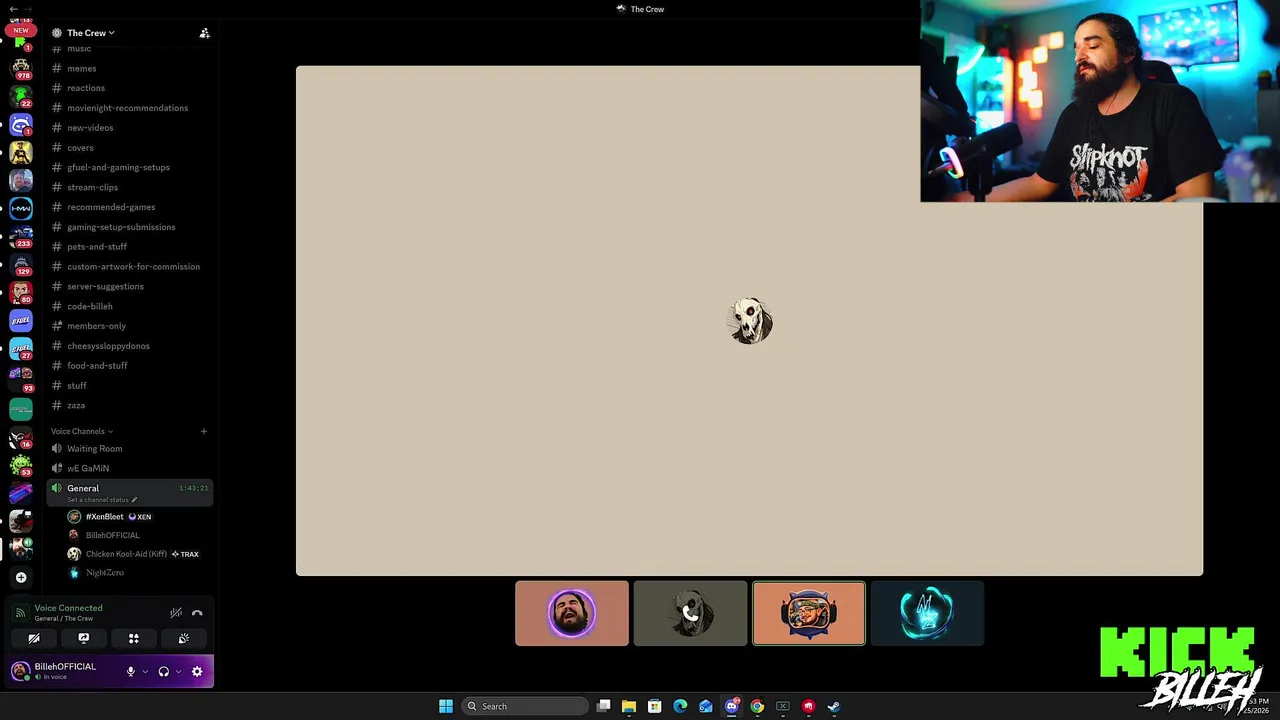Join the Waiting Room voice channel
The height and width of the screenshot is (720, 1280).
(130, 448)
